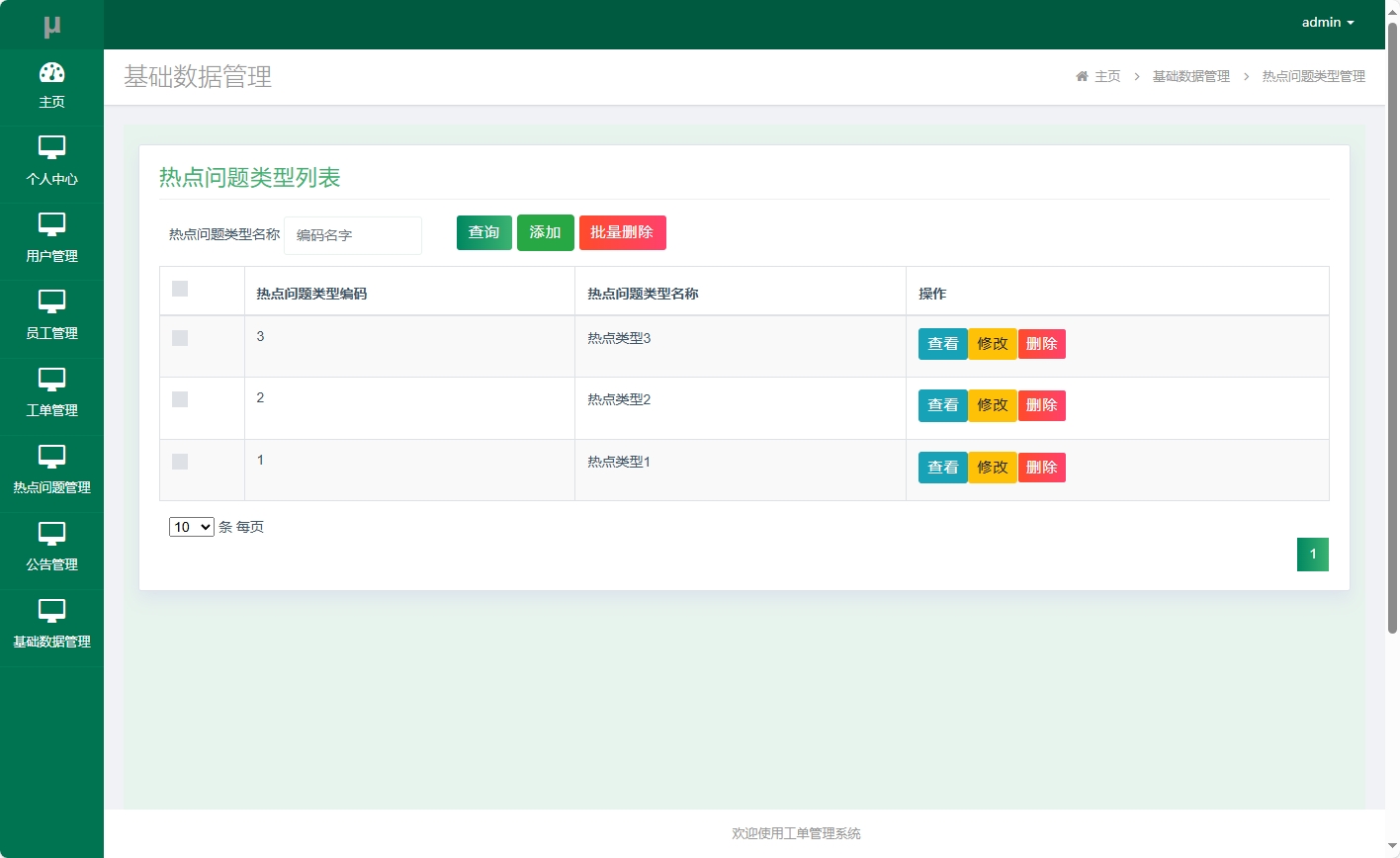The height and width of the screenshot is (858, 1400).
Task: Open 热点问题管理 in the sidebar
Action: point(52,472)
